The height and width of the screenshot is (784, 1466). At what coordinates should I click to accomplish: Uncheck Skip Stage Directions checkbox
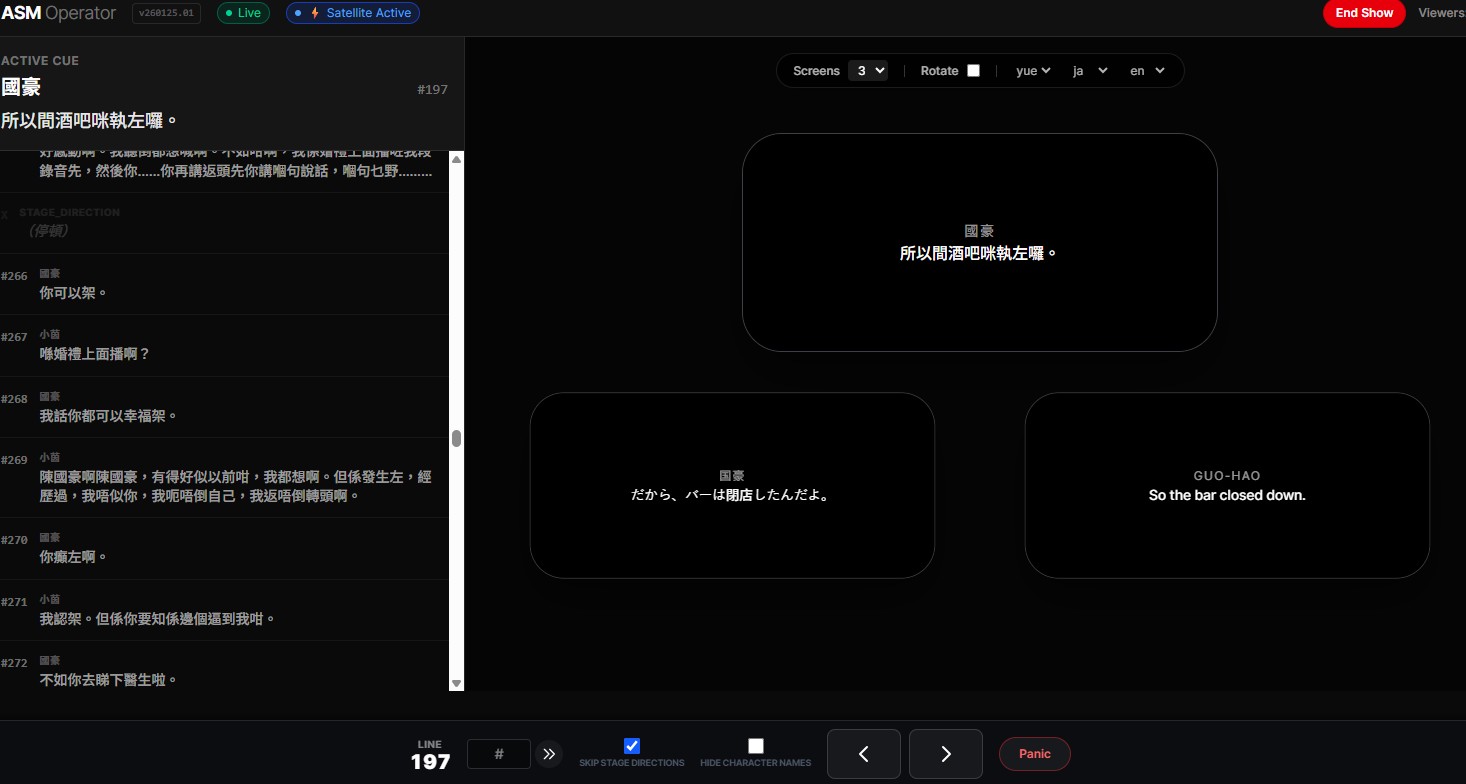pos(632,746)
